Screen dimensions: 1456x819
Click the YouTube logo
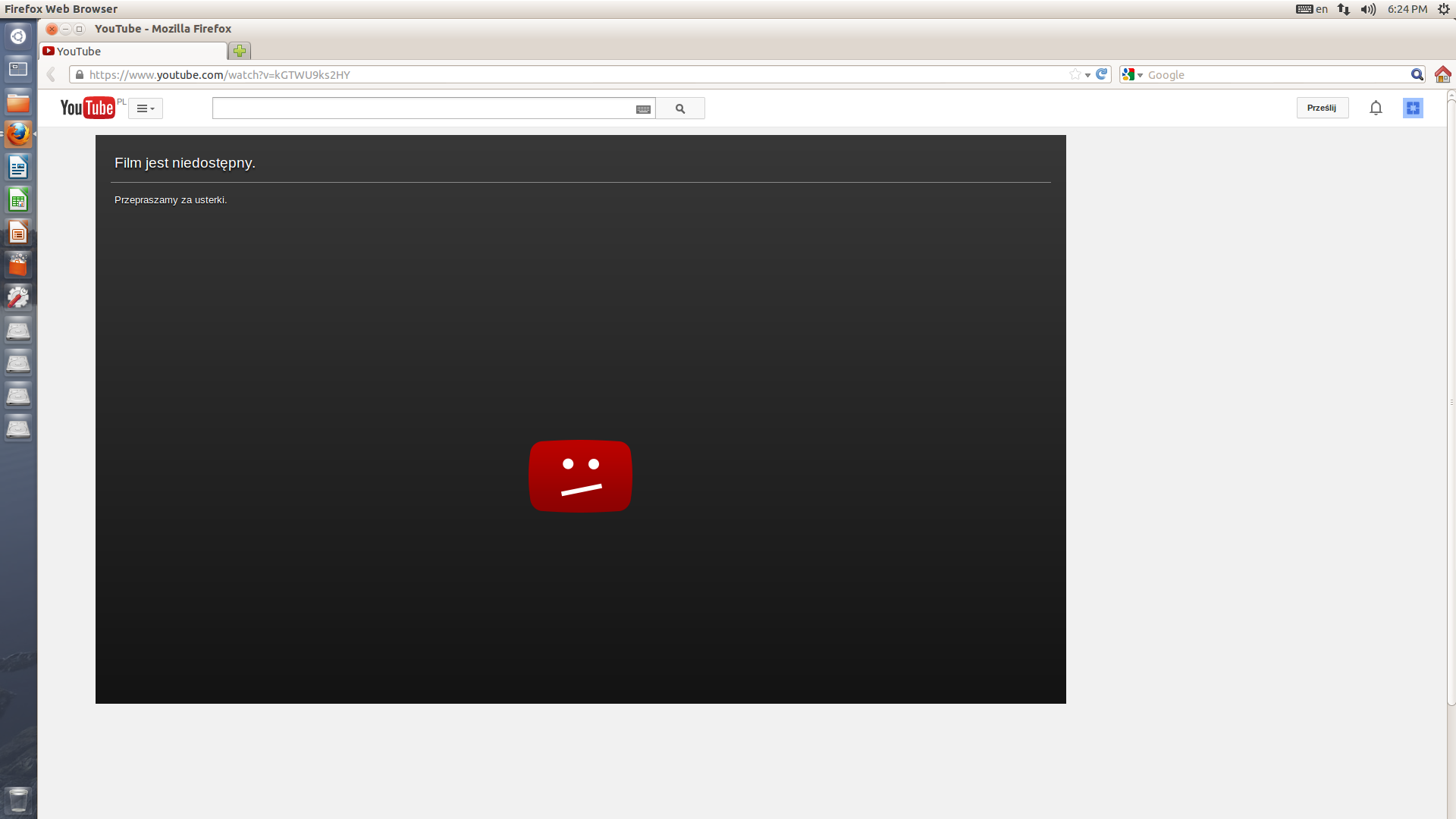pyautogui.click(x=88, y=108)
